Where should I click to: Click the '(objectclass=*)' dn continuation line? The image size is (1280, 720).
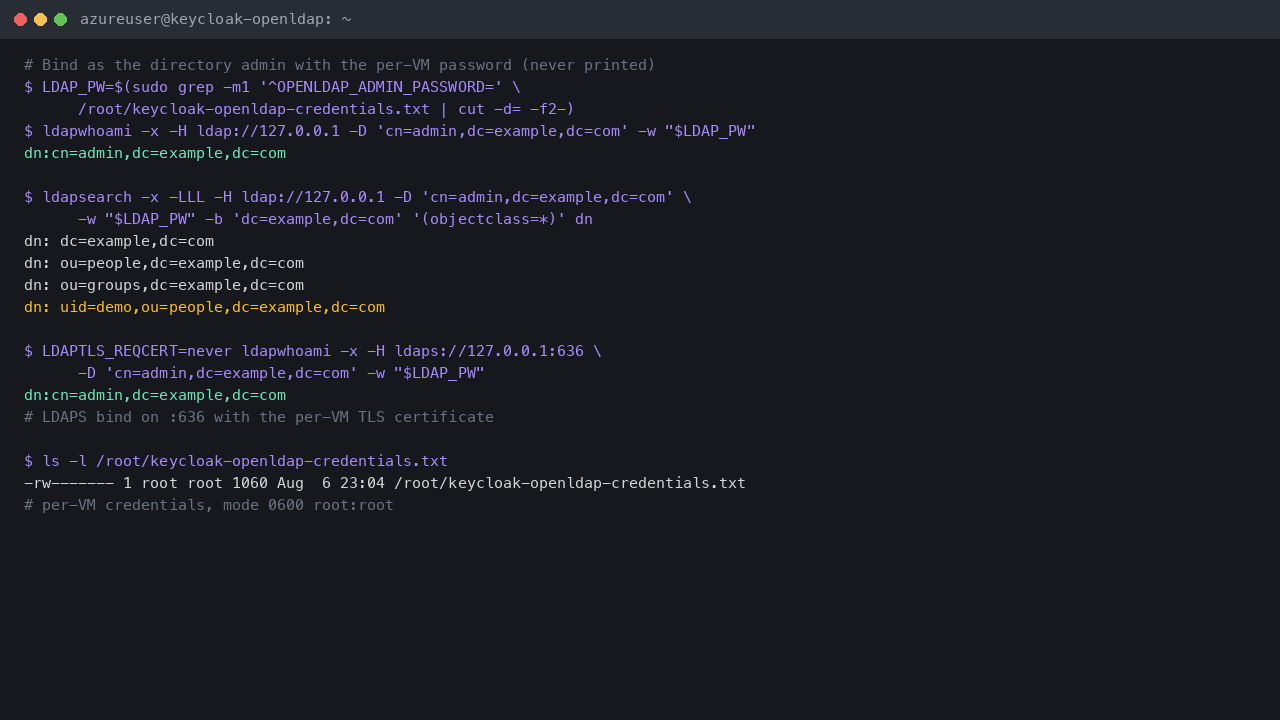click(x=335, y=219)
